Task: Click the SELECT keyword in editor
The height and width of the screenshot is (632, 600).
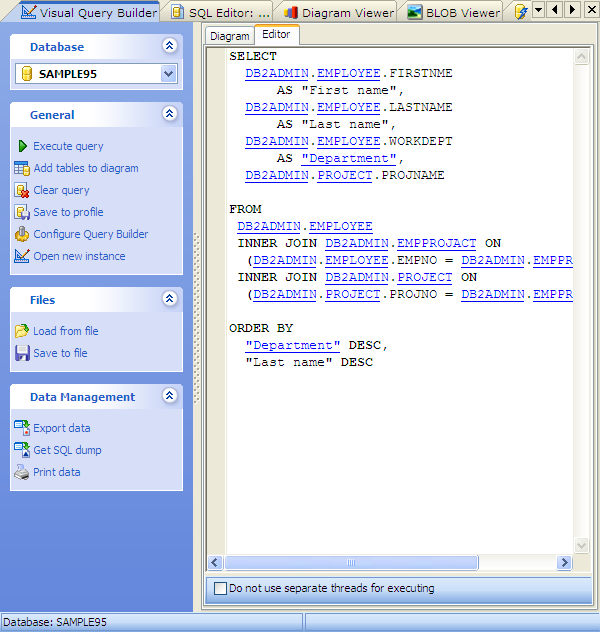Action: tap(253, 56)
